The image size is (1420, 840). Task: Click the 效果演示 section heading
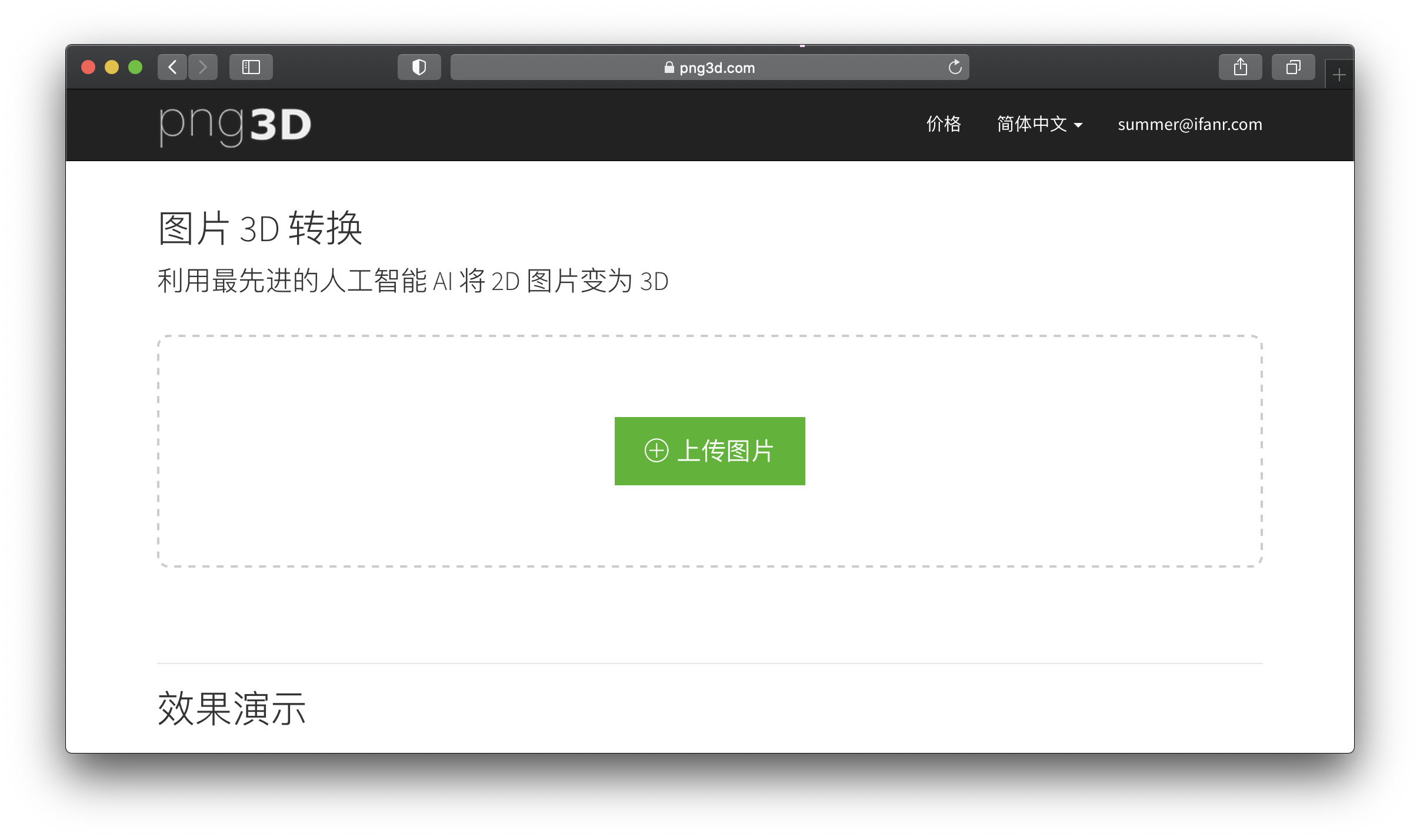click(x=232, y=708)
